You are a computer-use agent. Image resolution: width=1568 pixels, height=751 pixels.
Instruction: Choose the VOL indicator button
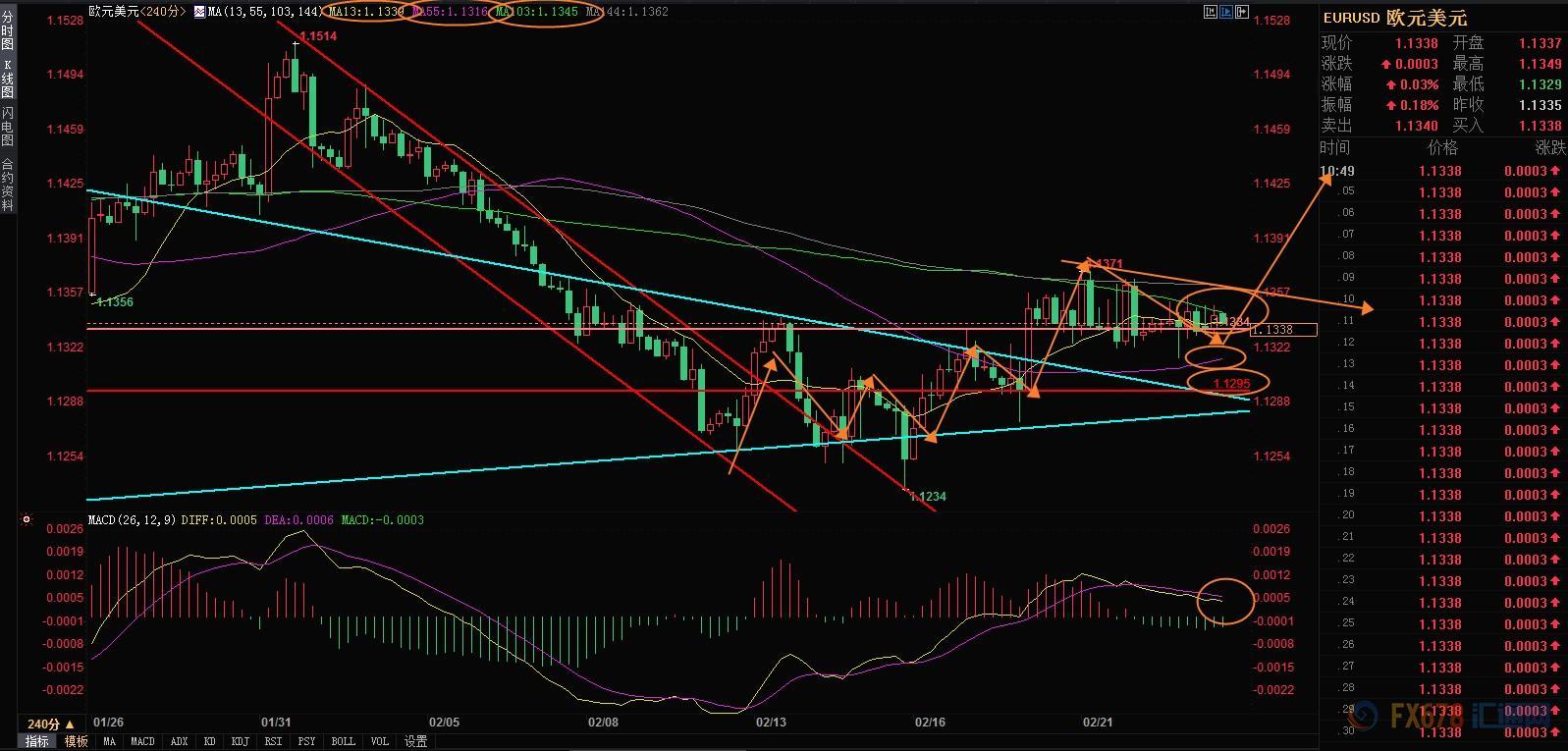[x=379, y=741]
